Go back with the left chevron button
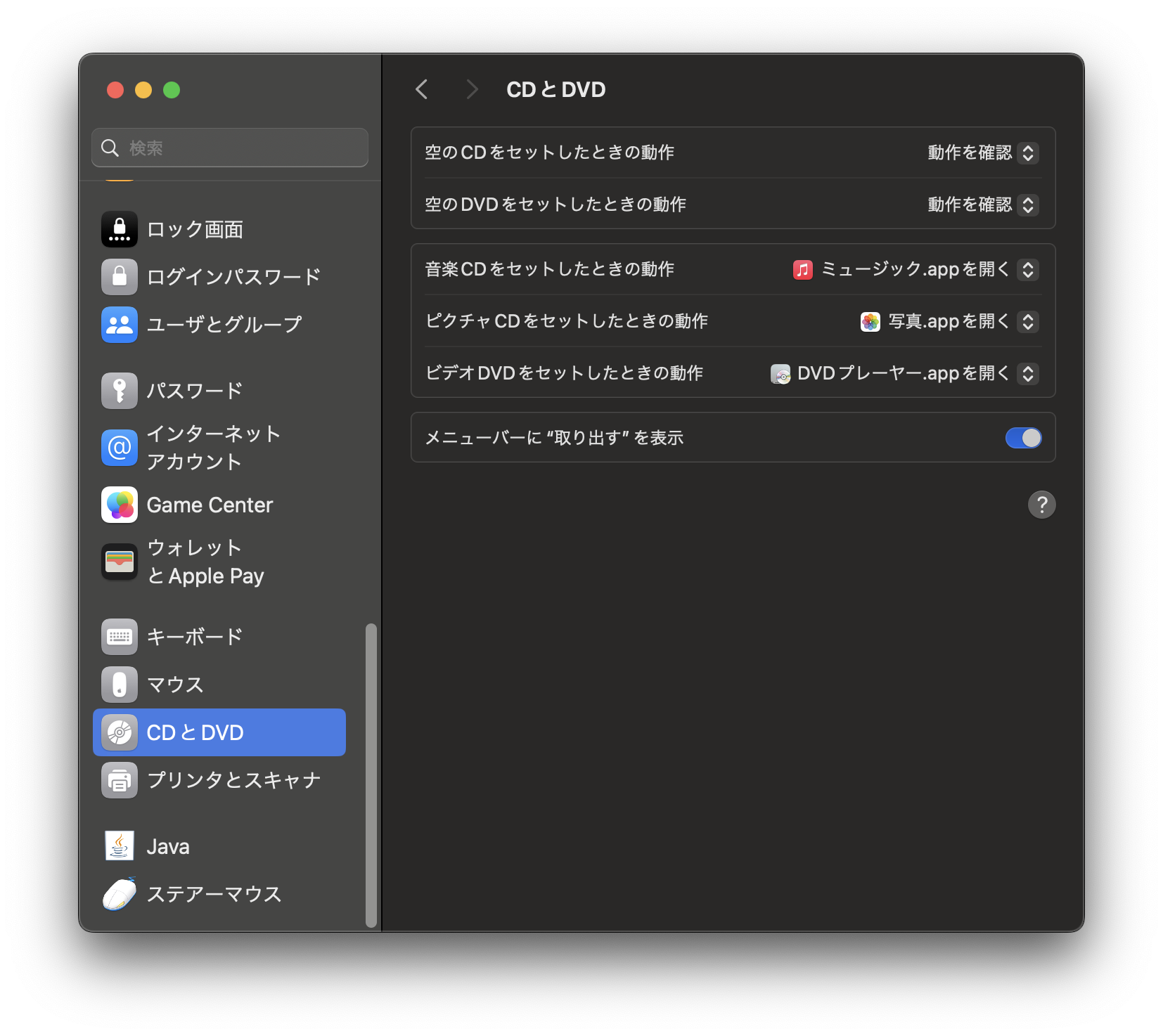Image resolution: width=1163 pixels, height=1036 pixels. (x=422, y=89)
